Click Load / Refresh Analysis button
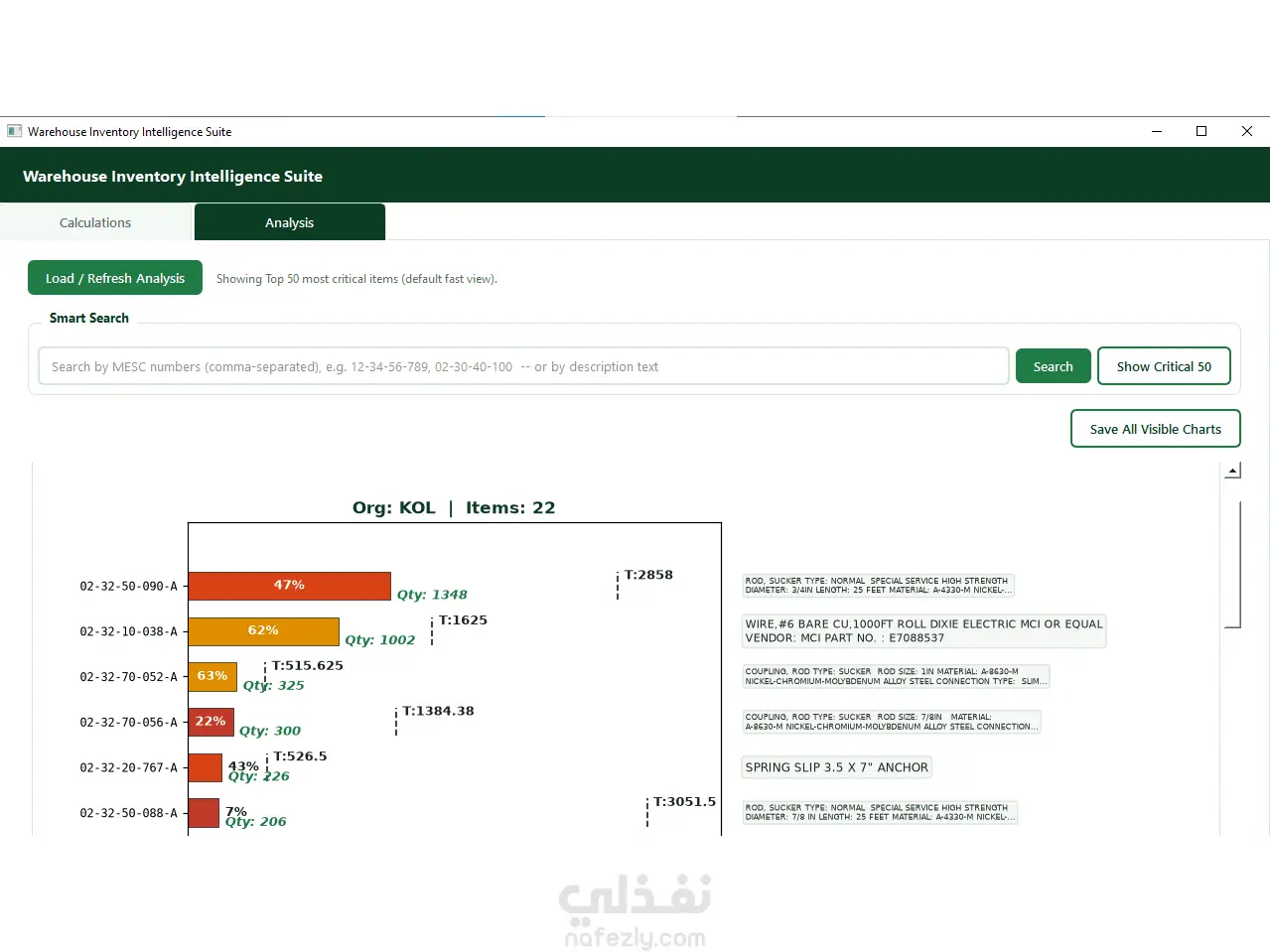 (x=115, y=278)
